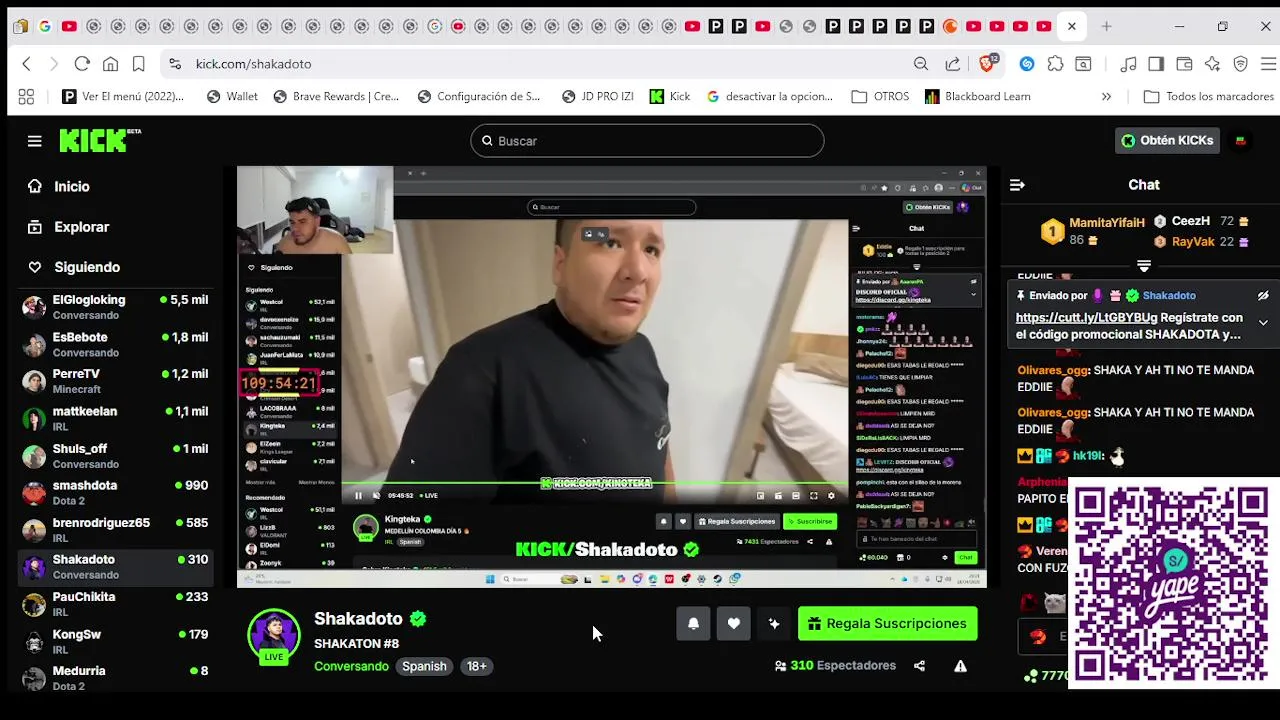Click CeezH gifter name
The height and width of the screenshot is (720, 1280).
1191,221
